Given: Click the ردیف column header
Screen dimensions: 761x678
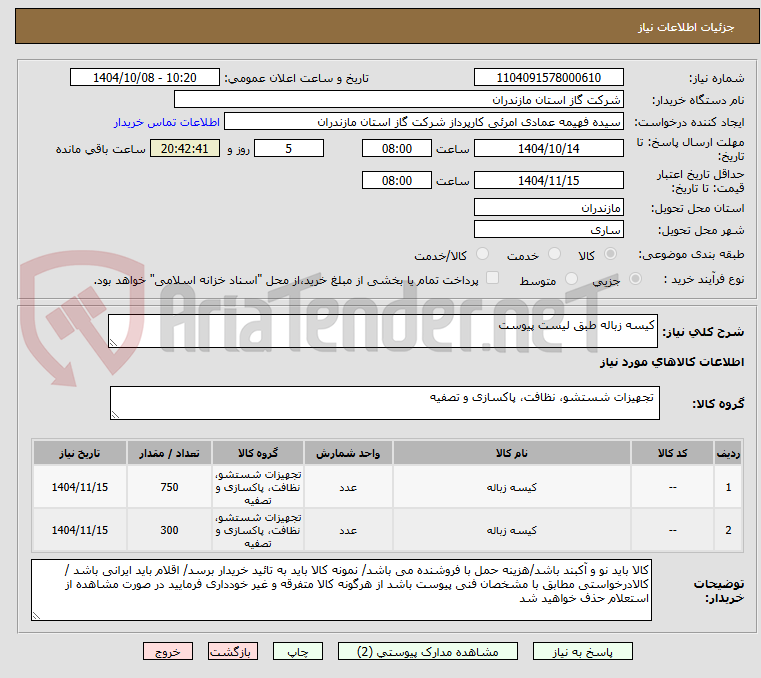Looking at the screenshot, I should click(728, 453).
